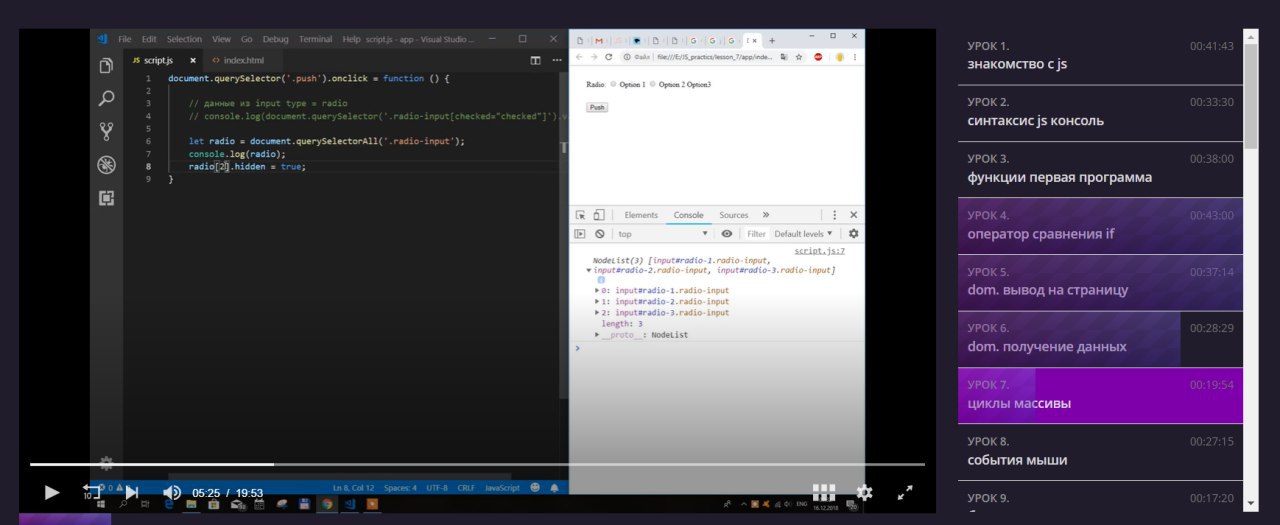This screenshot has height=525, width=1280.
Task: Open console settings gear
Action: click(x=853, y=234)
